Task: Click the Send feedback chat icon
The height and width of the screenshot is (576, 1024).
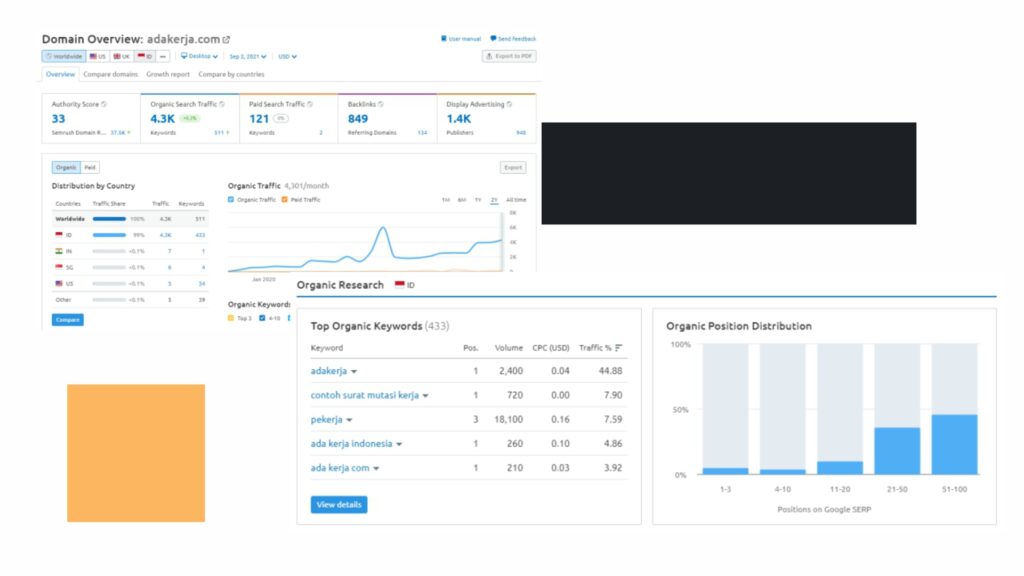Action: (x=493, y=39)
